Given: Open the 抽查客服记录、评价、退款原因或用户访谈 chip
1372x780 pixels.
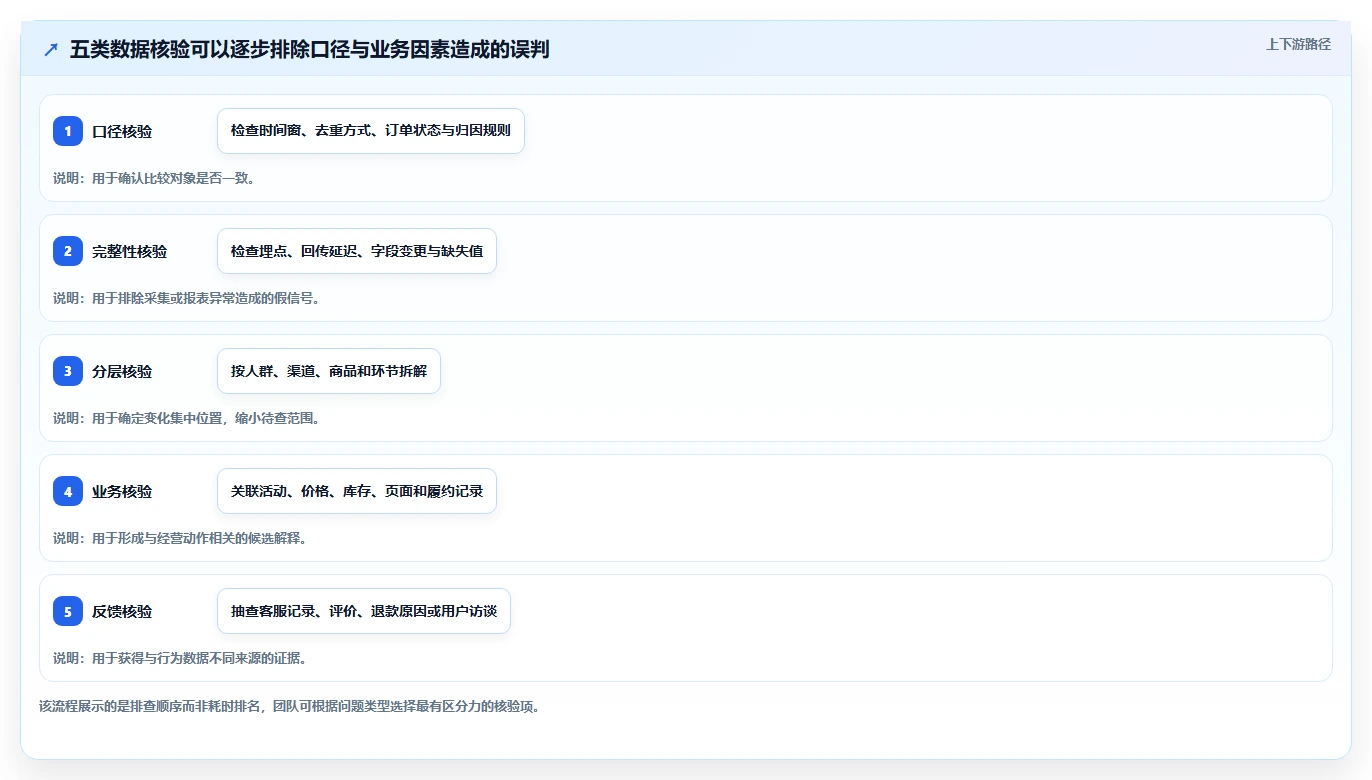Looking at the screenshot, I should (364, 611).
